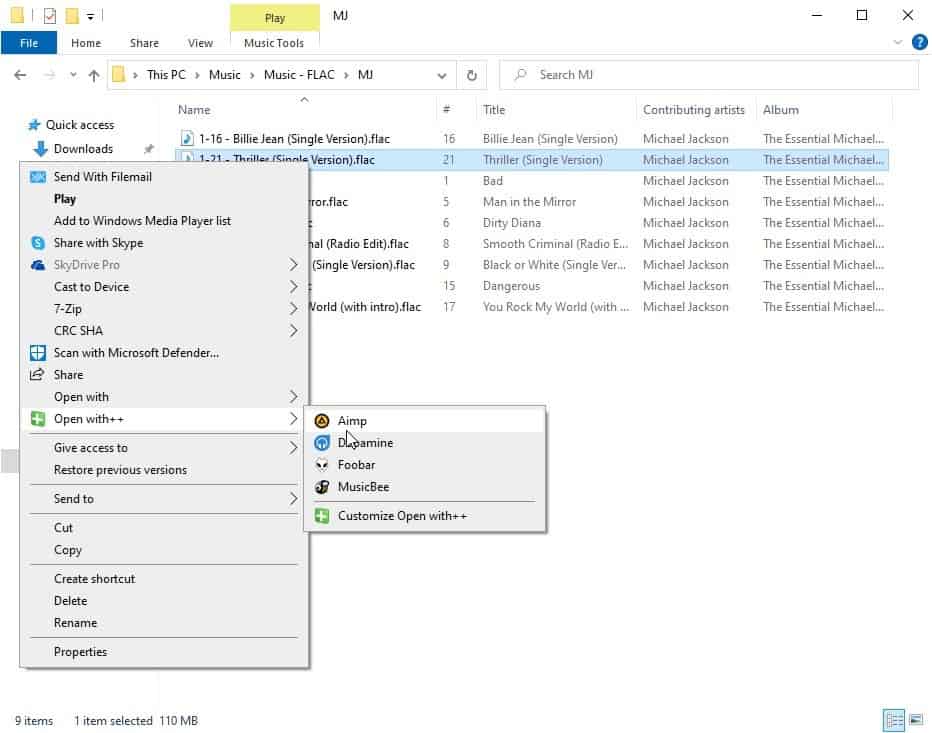Click the Send With Filemail icon
The image size is (932, 733).
(37, 177)
